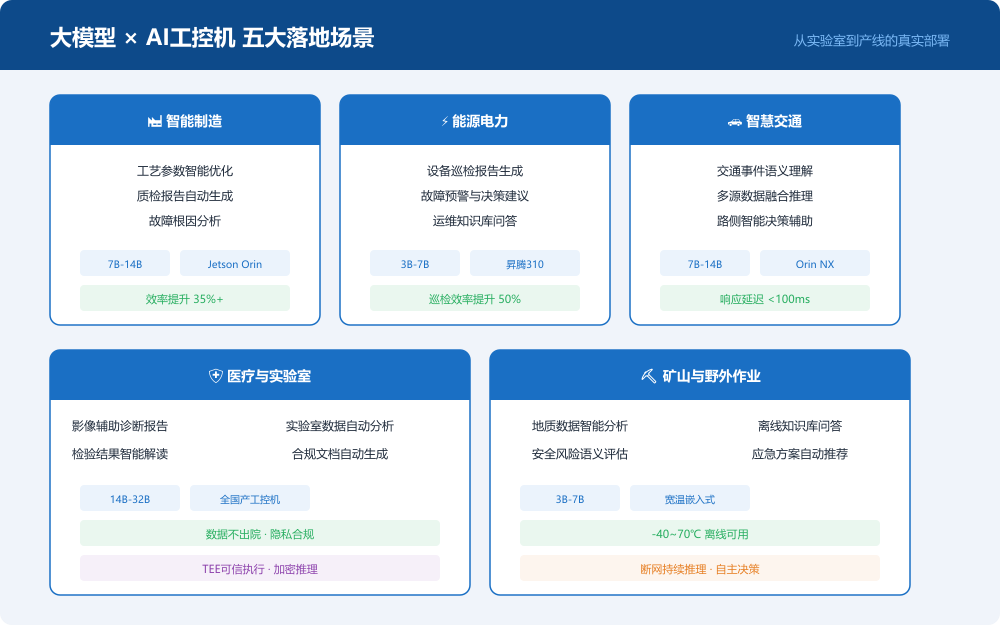
Task: Click the Orin NX hardware tag
Action: click(x=814, y=263)
